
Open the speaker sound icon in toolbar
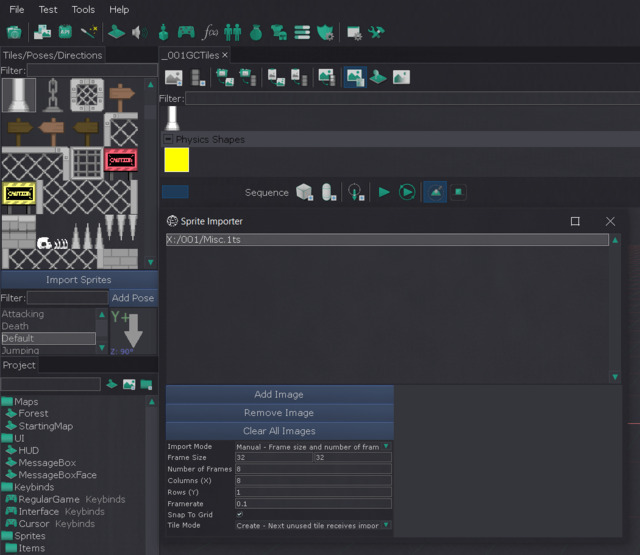tap(139, 32)
